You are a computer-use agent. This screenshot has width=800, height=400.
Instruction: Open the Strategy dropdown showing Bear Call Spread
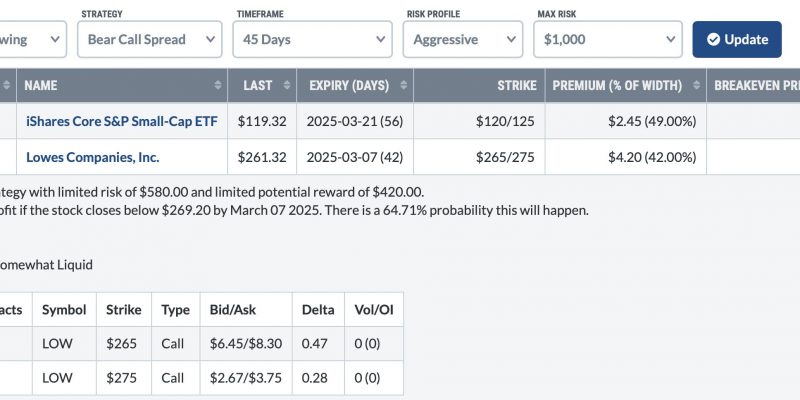149,39
